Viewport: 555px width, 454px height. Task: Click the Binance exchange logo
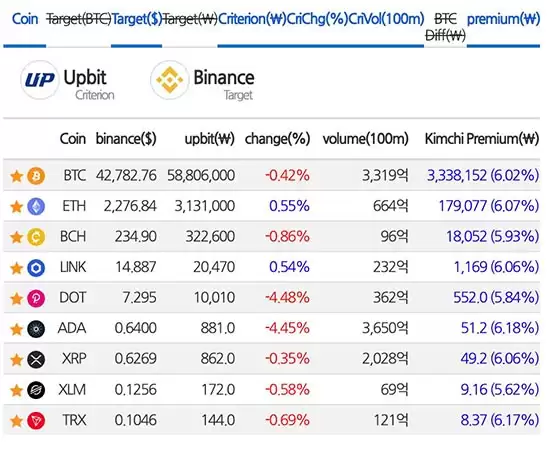click(170, 80)
